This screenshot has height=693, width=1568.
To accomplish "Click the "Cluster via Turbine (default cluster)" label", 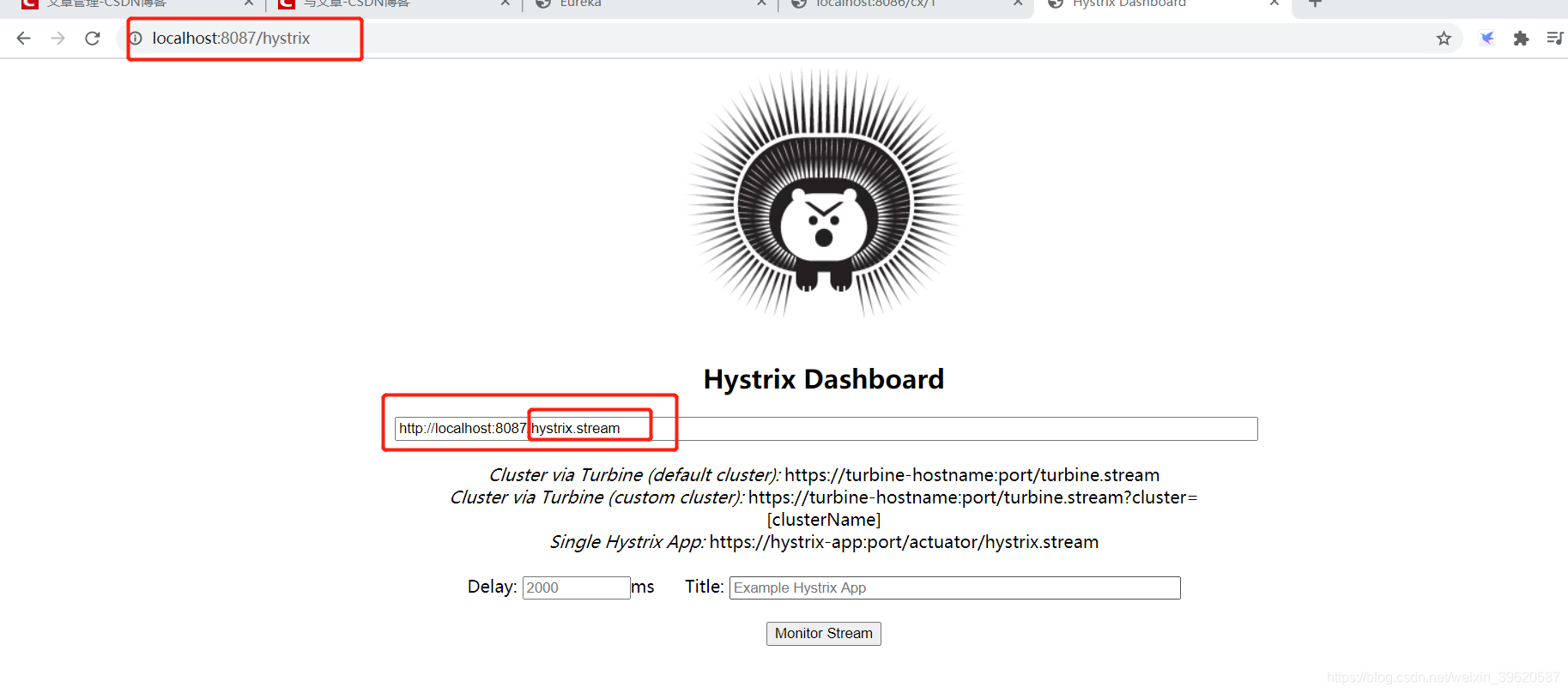I will point(634,475).
